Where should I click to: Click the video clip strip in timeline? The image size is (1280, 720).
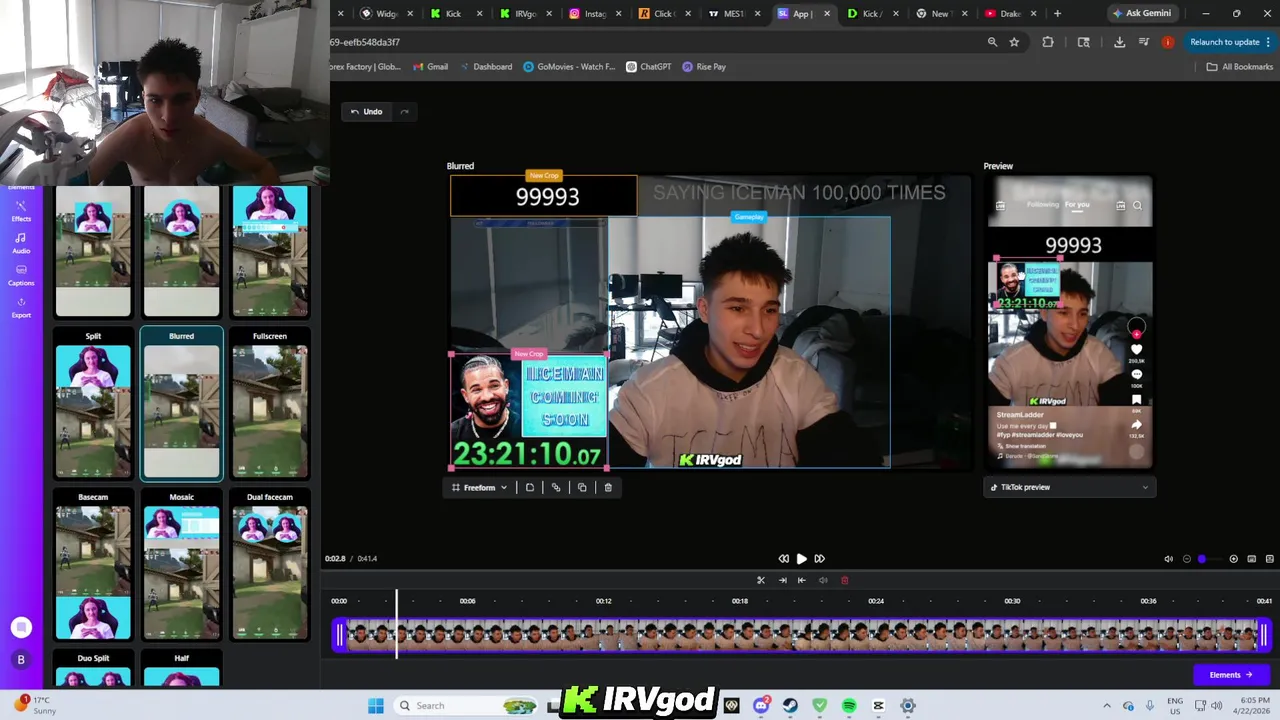click(x=801, y=635)
